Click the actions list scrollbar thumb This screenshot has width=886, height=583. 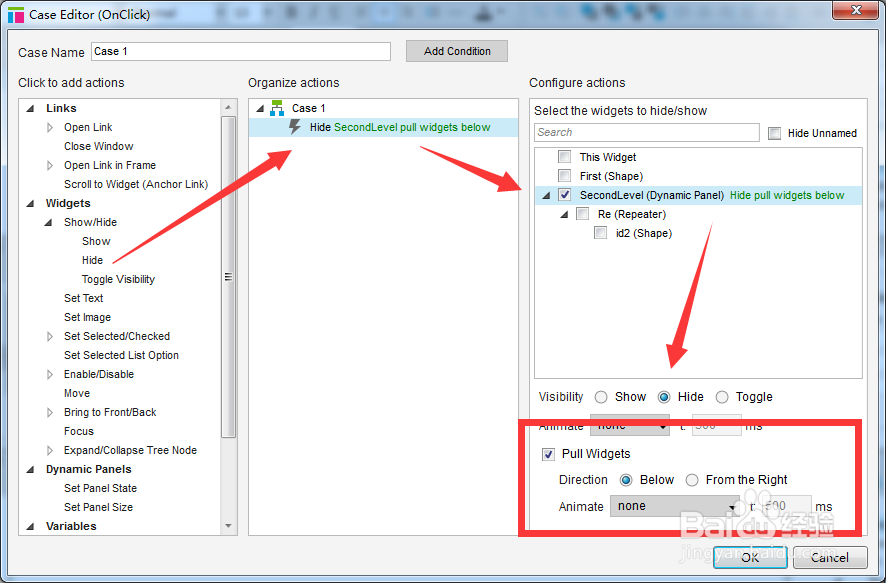click(x=228, y=277)
